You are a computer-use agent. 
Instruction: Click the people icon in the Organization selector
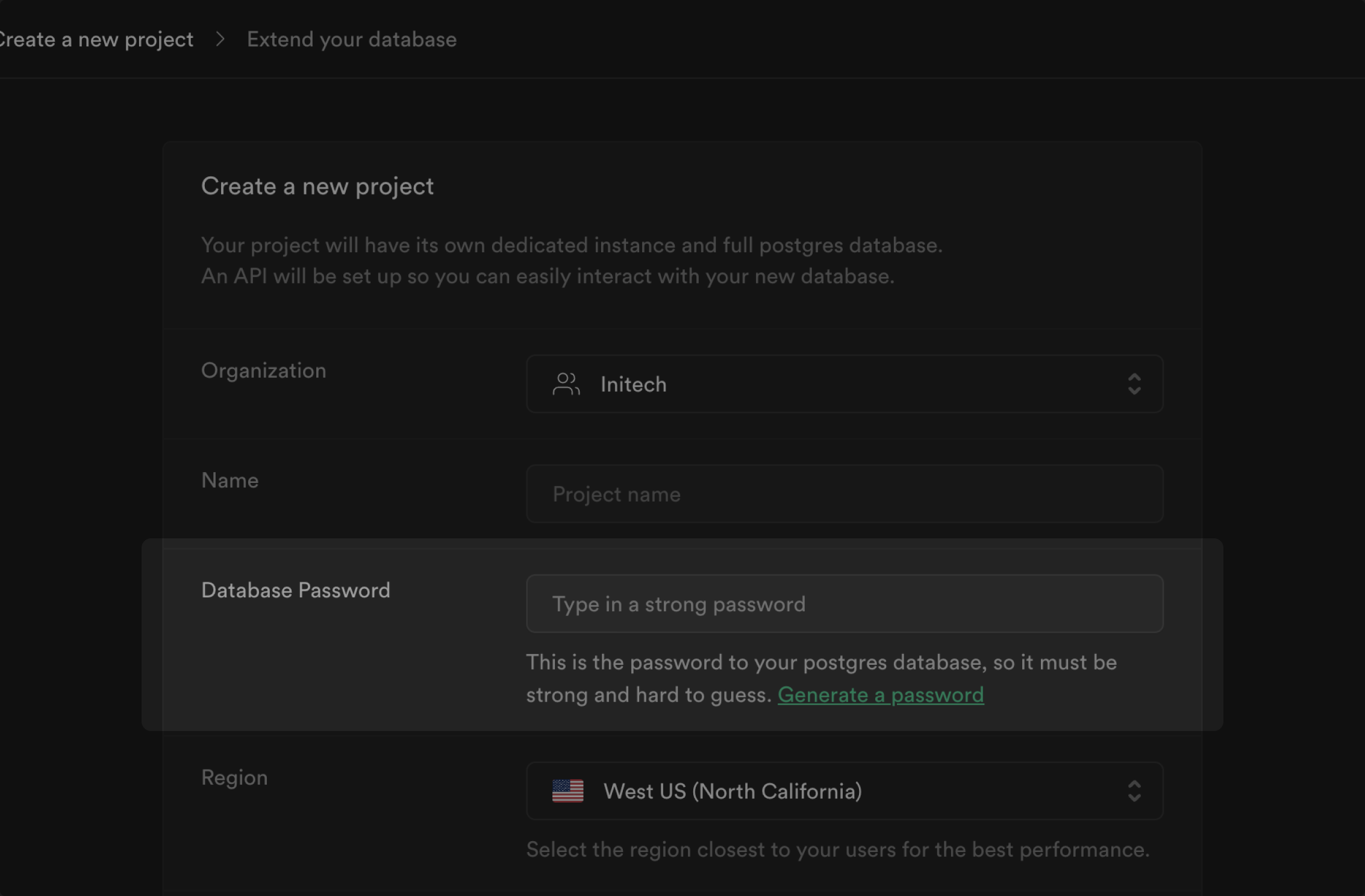click(566, 384)
